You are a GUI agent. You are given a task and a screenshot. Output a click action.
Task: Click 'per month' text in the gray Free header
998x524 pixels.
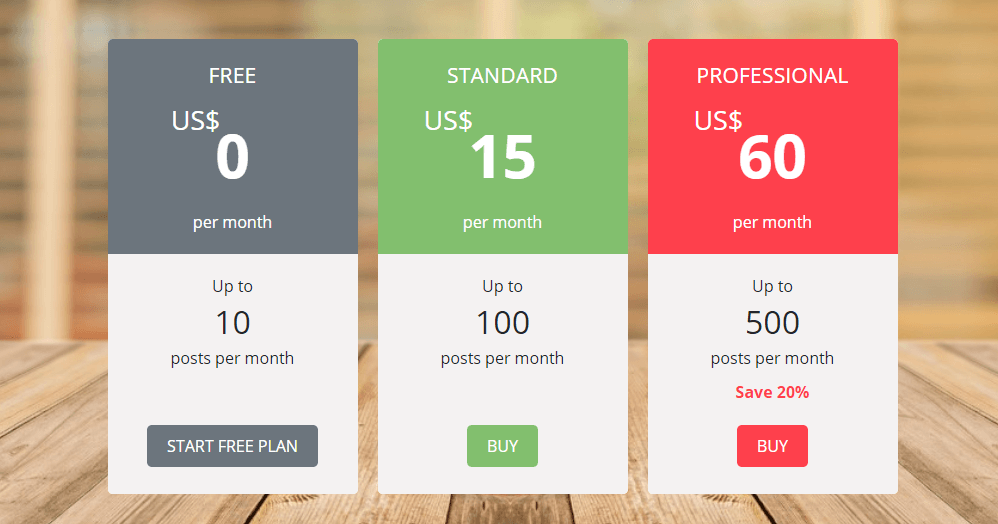tap(232, 222)
